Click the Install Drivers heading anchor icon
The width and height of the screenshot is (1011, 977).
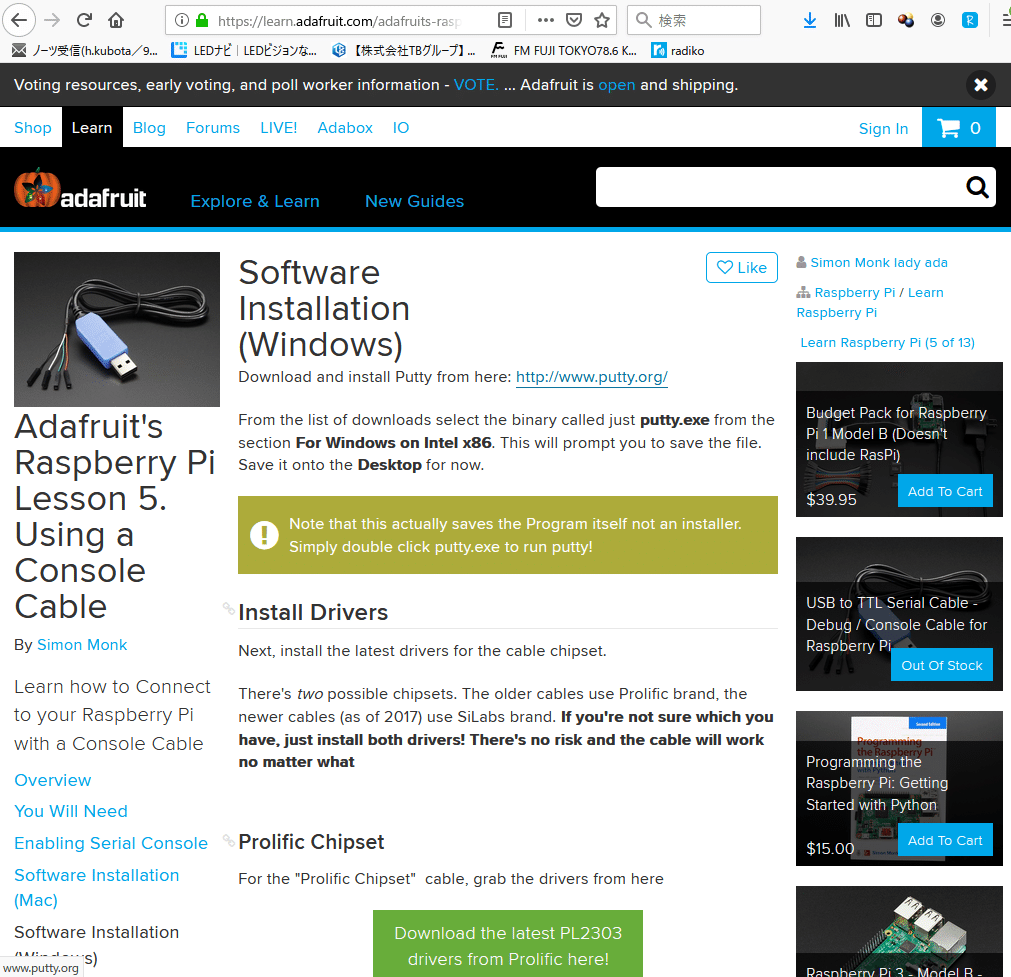pyautogui.click(x=228, y=608)
